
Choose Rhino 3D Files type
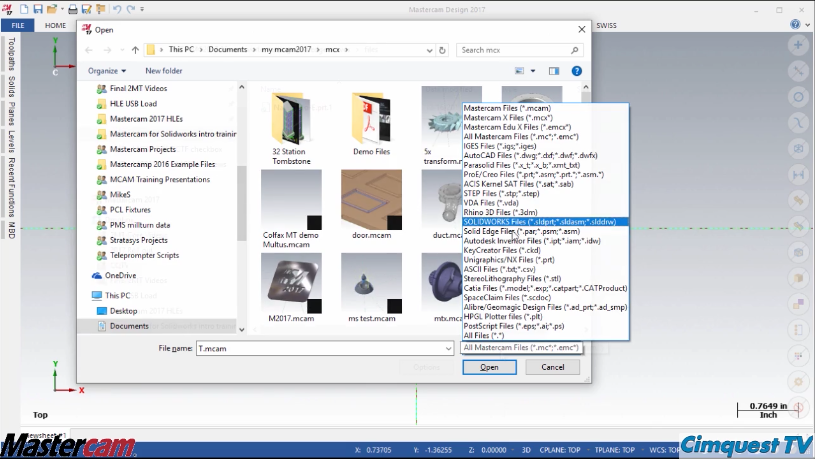(545, 212)
